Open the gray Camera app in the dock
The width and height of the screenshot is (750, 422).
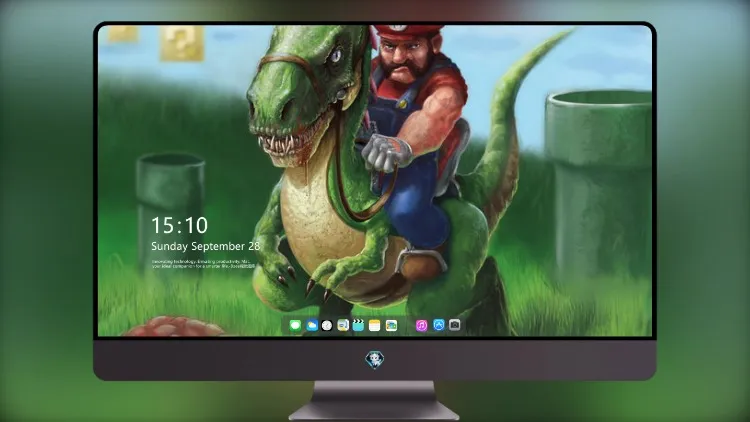pos(454,325)
